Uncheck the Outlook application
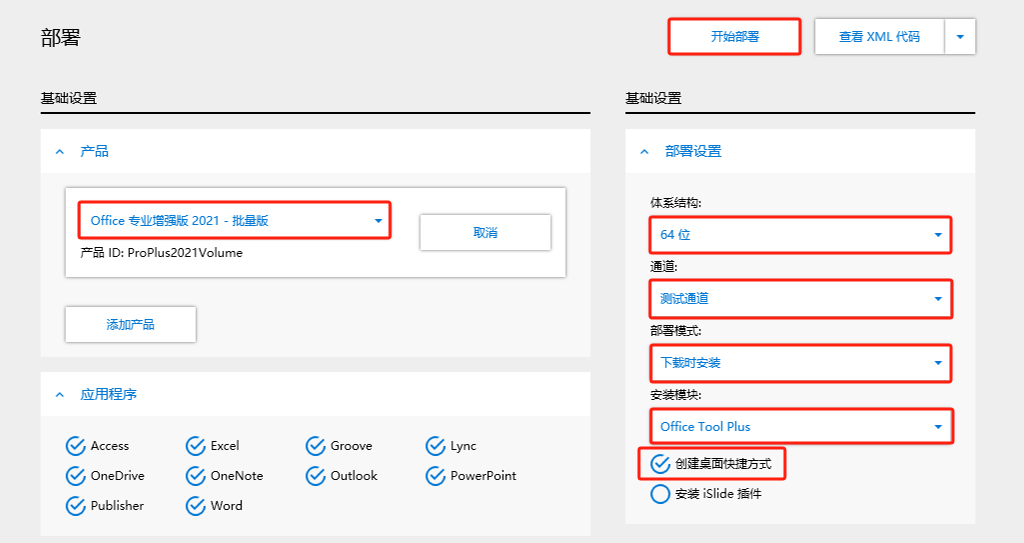 (x=315, y=476)
